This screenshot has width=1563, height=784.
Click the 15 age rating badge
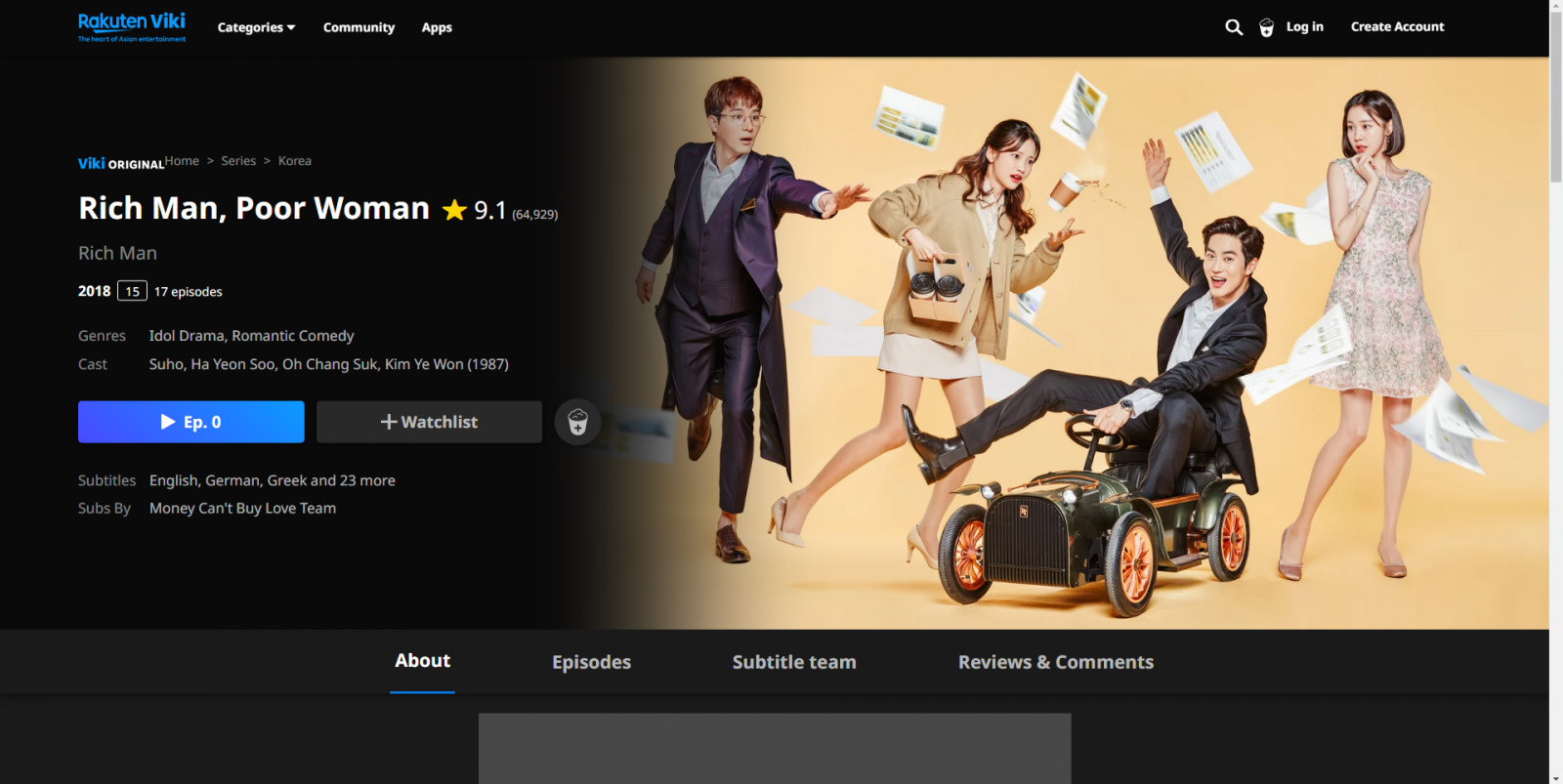pyautogui.click(x=133, y=291)
